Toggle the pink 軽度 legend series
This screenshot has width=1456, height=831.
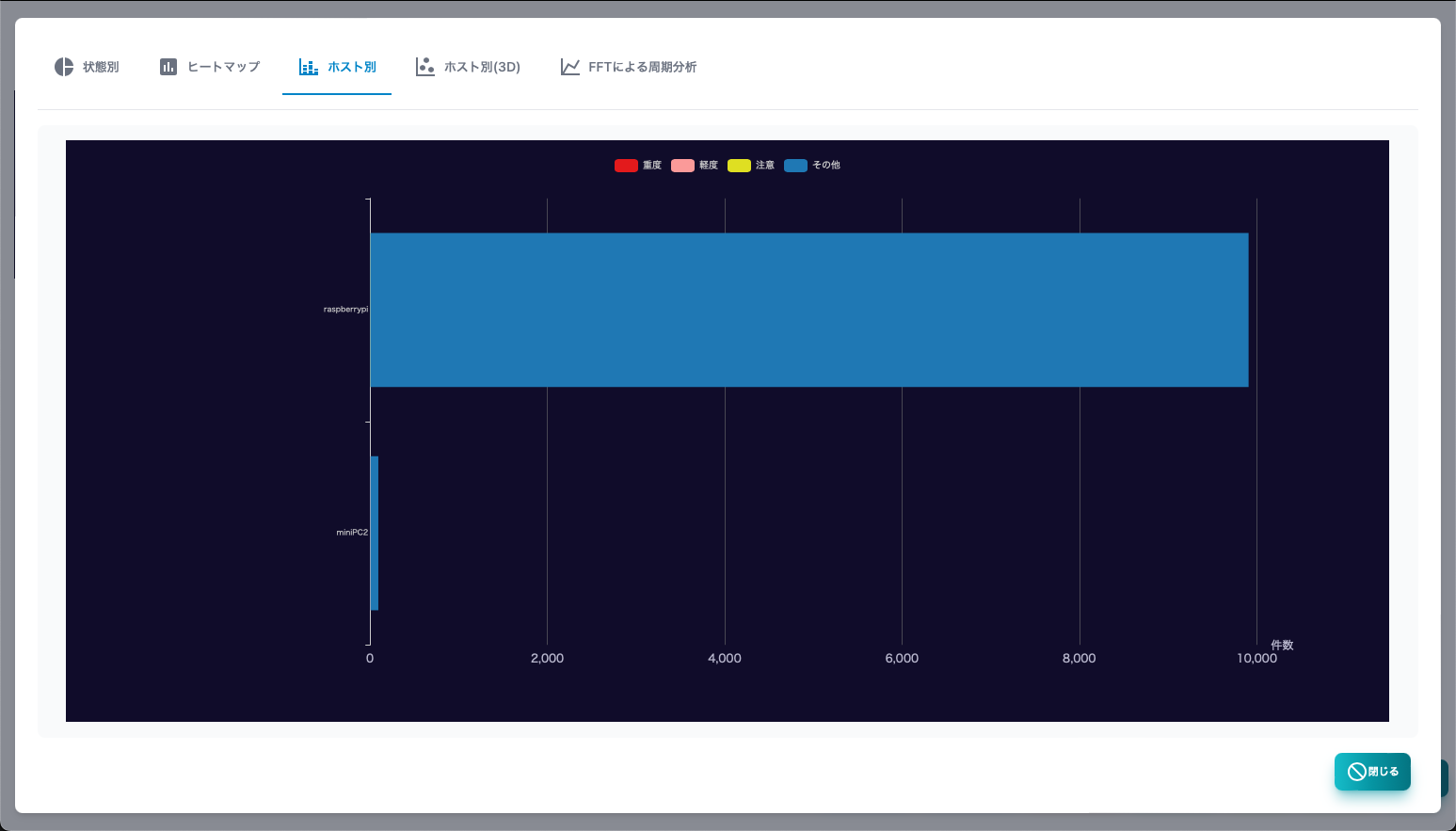[695, 166]
